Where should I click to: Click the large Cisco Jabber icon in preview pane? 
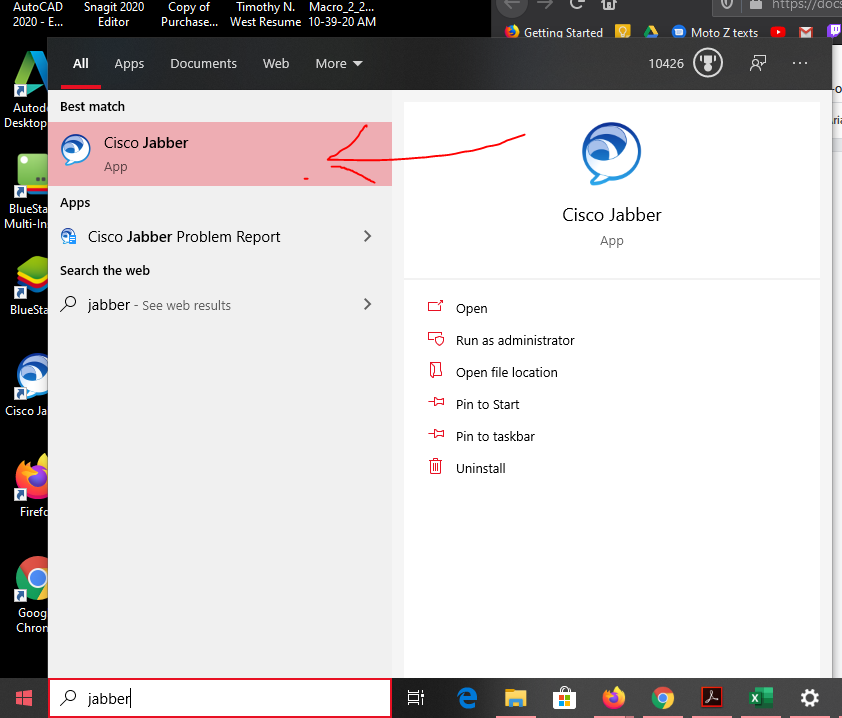[x=611, y=154]
